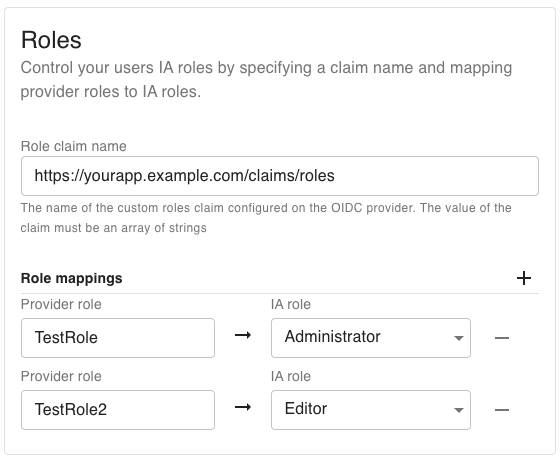Click the Provider role label above TestRole2

(x=61, y=376)
